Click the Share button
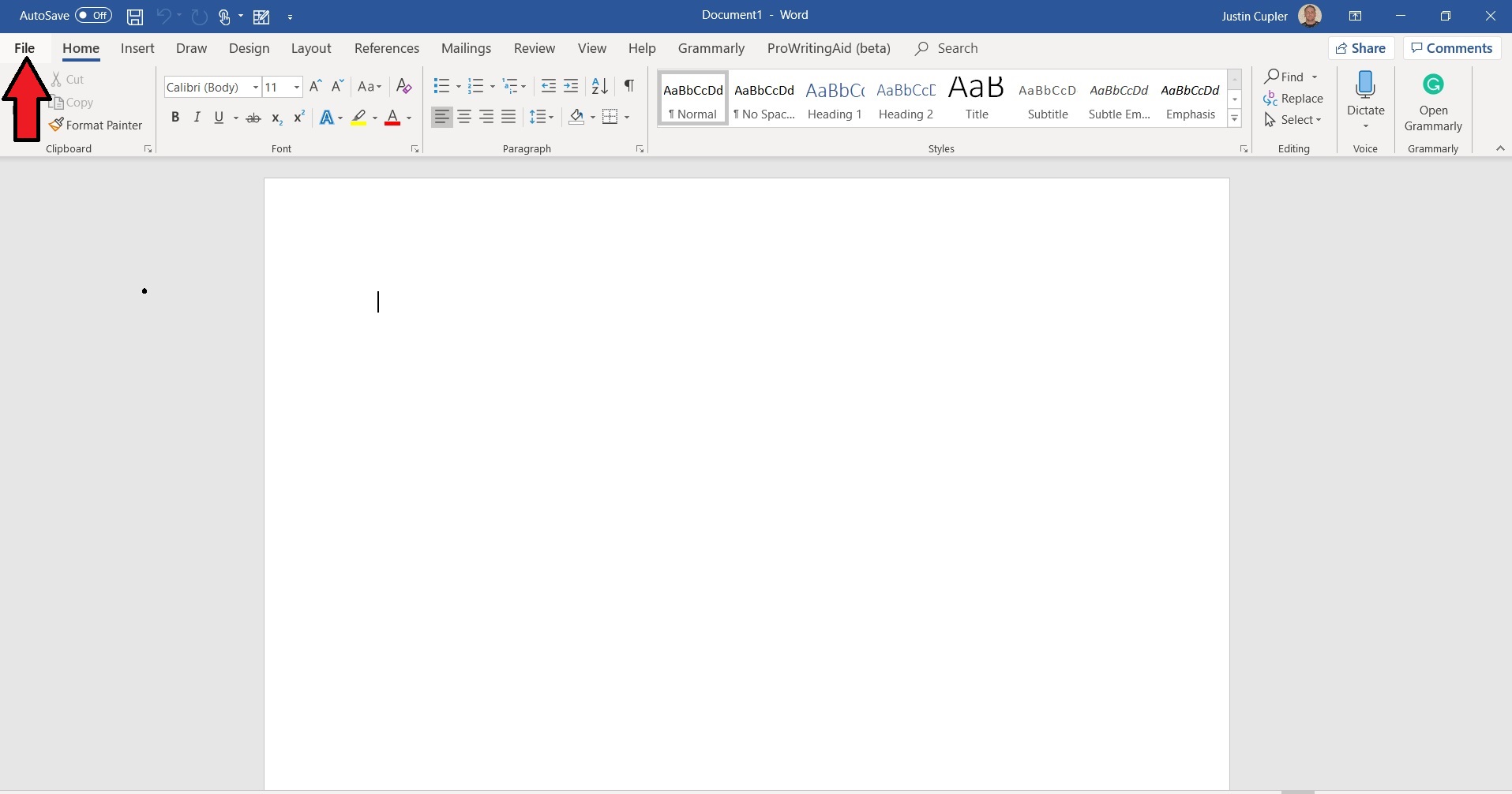This screenshot has height=794, width=1512. click(1361, 48)
